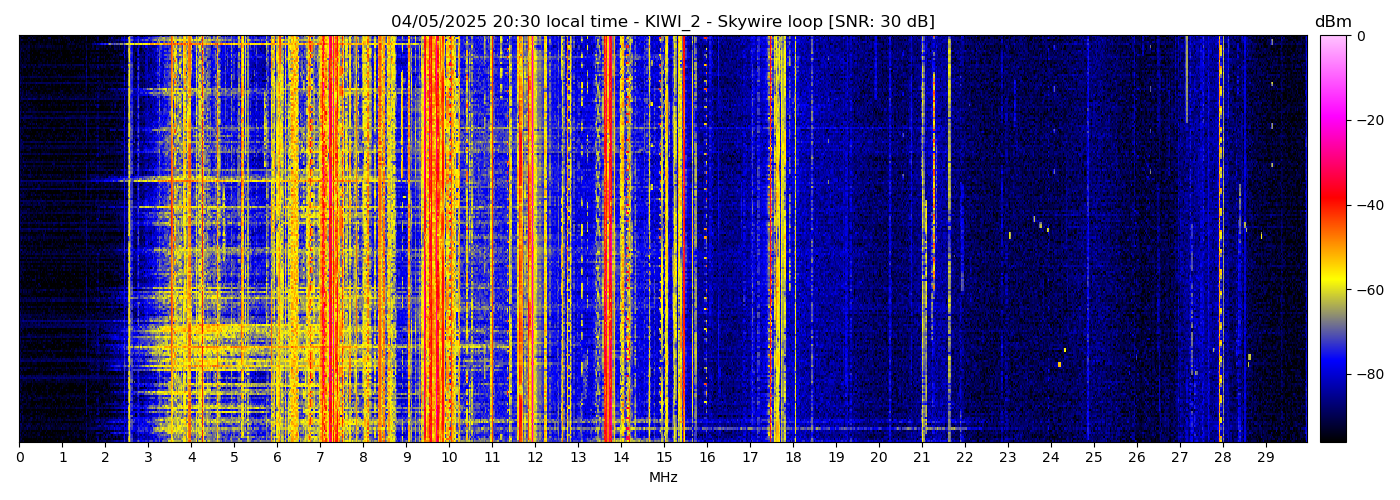The image size is (1400, 500).
Task: Click the 14 MHz tick label
Action: (621, 457)
